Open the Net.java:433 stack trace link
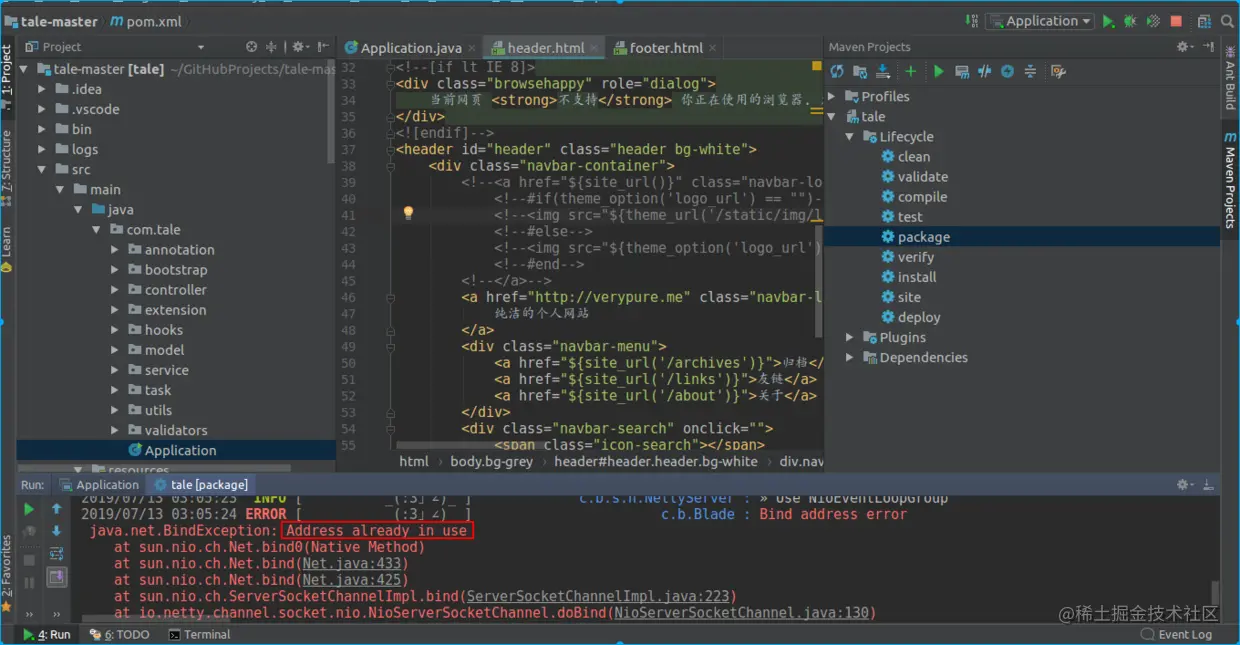Image resolution: width=1240 pixels, height=645 pixels. 352,564
